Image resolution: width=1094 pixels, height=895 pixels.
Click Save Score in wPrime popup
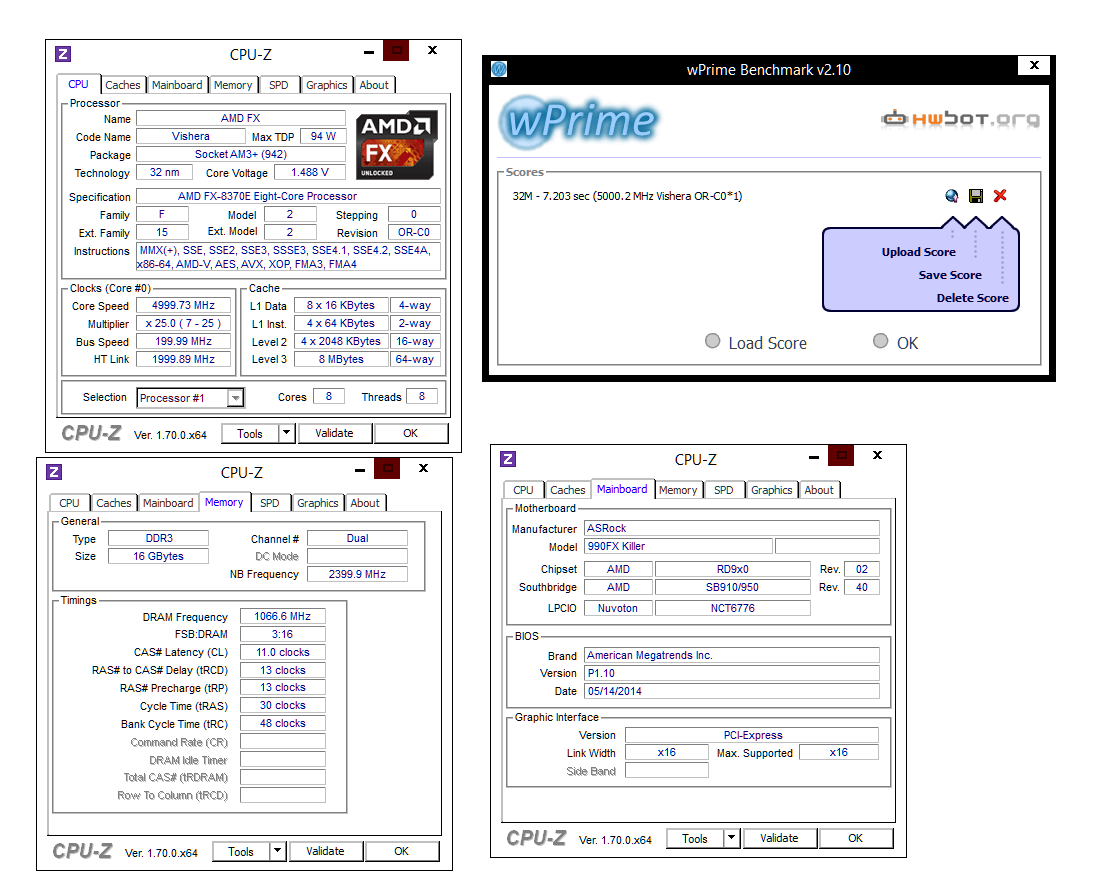tap(950, 275)
